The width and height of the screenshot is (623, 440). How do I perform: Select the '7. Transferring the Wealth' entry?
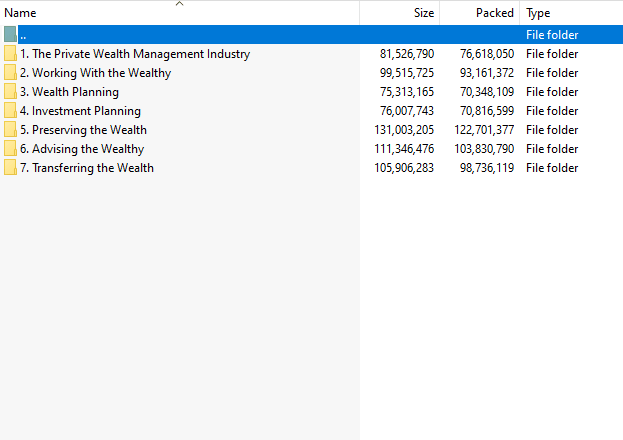pyautogui.click(x=87, y=168)
